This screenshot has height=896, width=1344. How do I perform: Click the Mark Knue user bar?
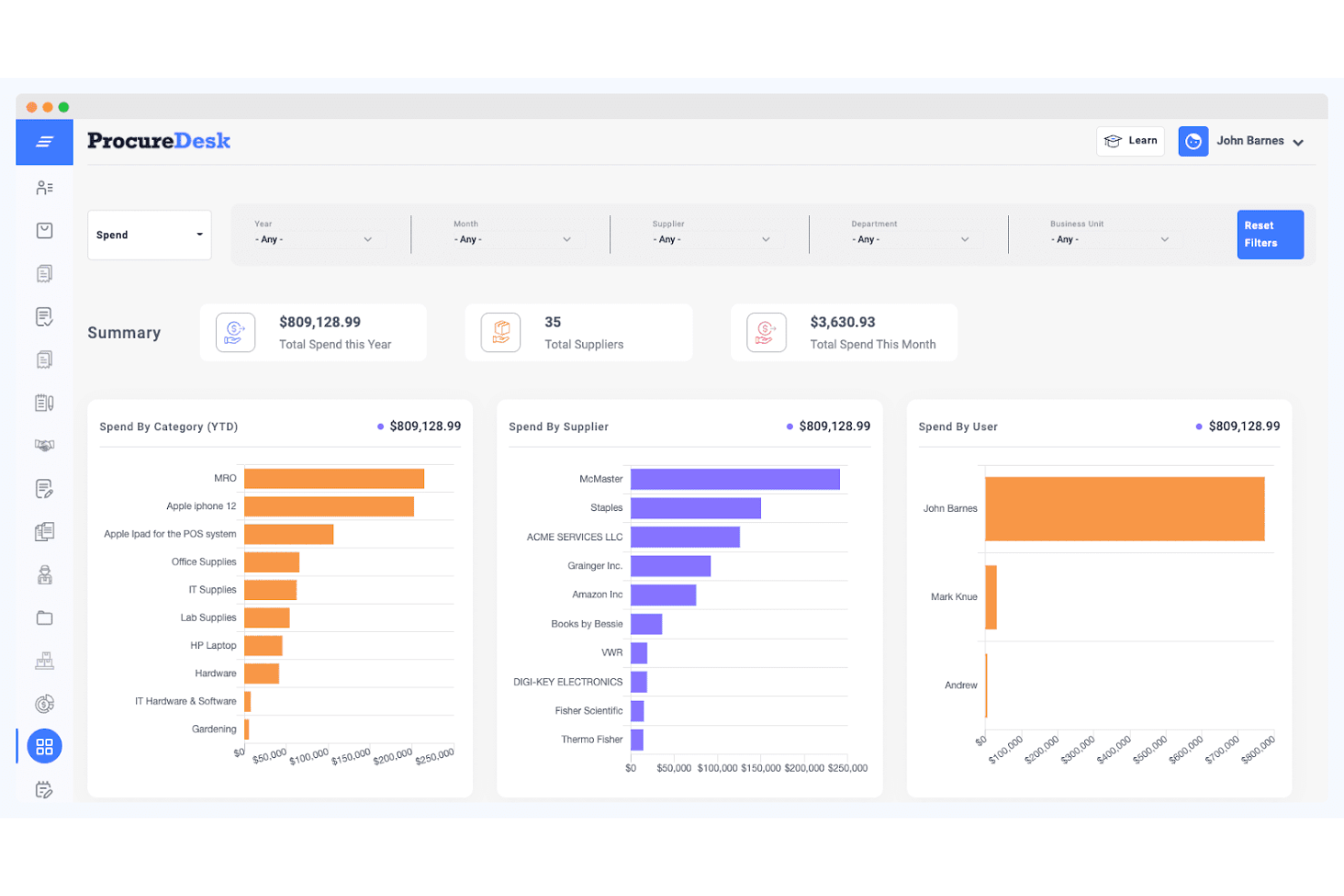tap(991, 597)
